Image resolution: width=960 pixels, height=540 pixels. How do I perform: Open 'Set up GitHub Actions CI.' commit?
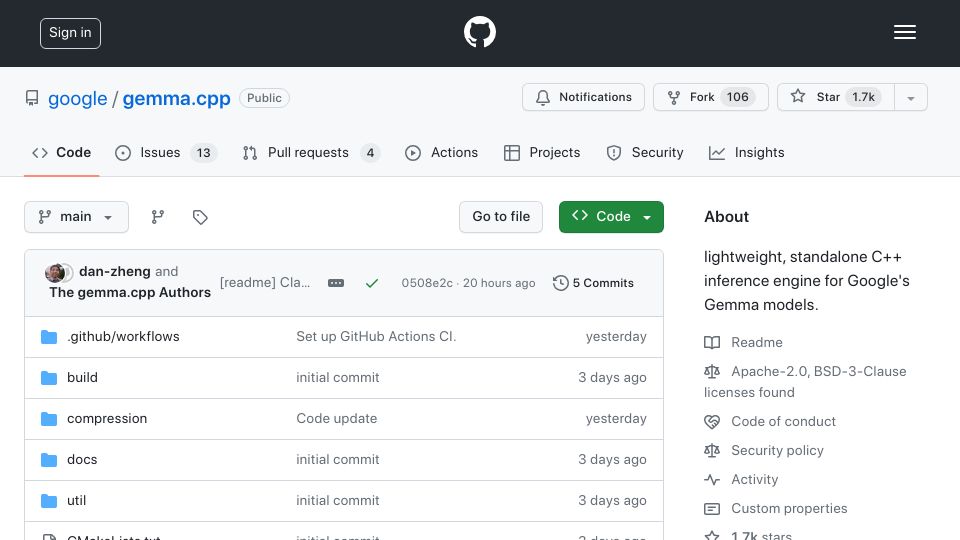[376, 337]
